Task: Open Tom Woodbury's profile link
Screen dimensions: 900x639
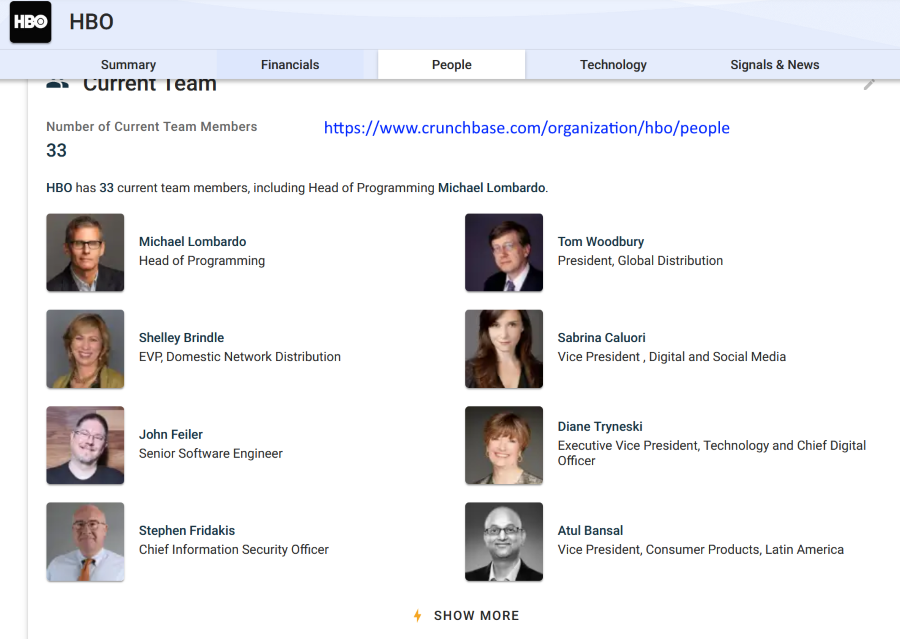Action: tap(600, 242)
